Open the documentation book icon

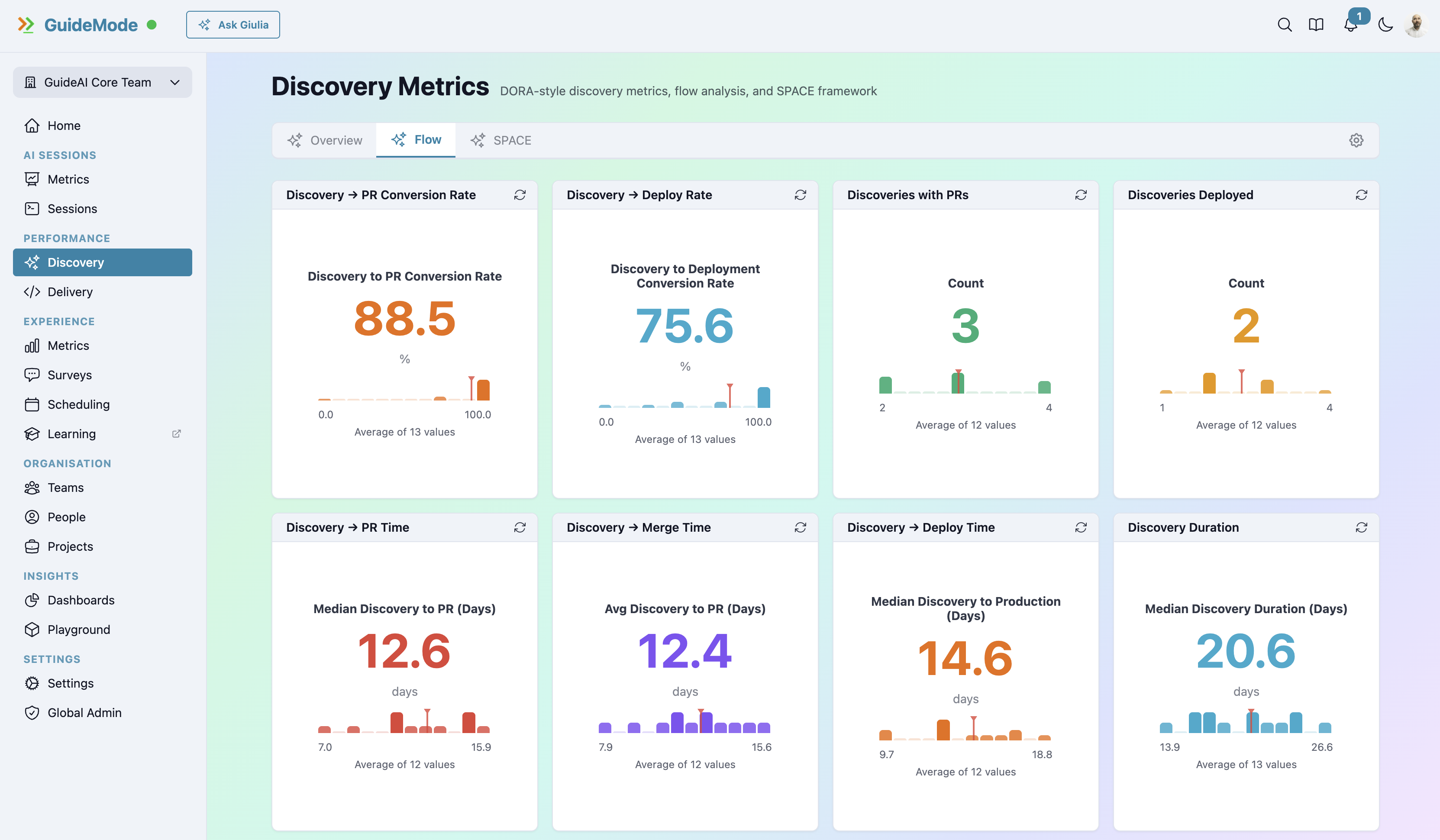(1316, 25)
